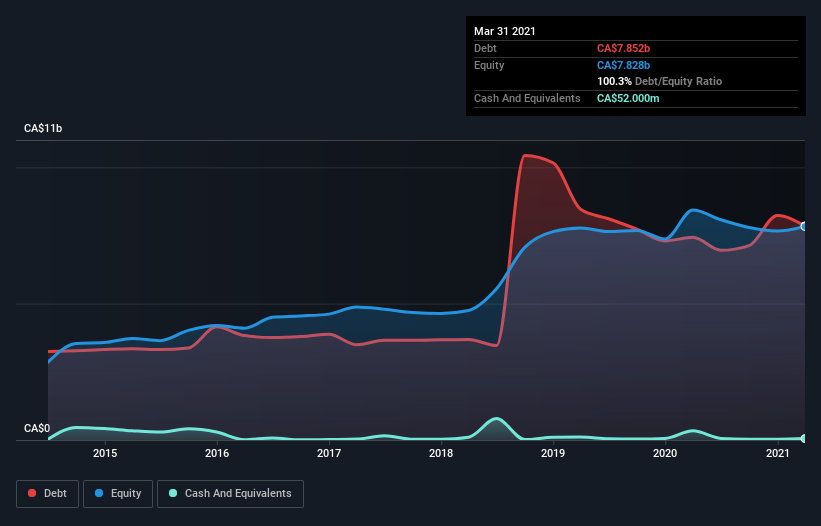Select the 2021 x-axis label

pyautogui.click(x=778, y=453)
